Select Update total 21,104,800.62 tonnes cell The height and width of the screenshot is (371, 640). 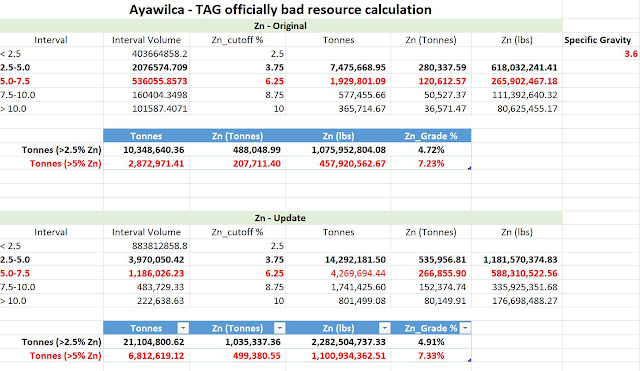tap(147, 342)
